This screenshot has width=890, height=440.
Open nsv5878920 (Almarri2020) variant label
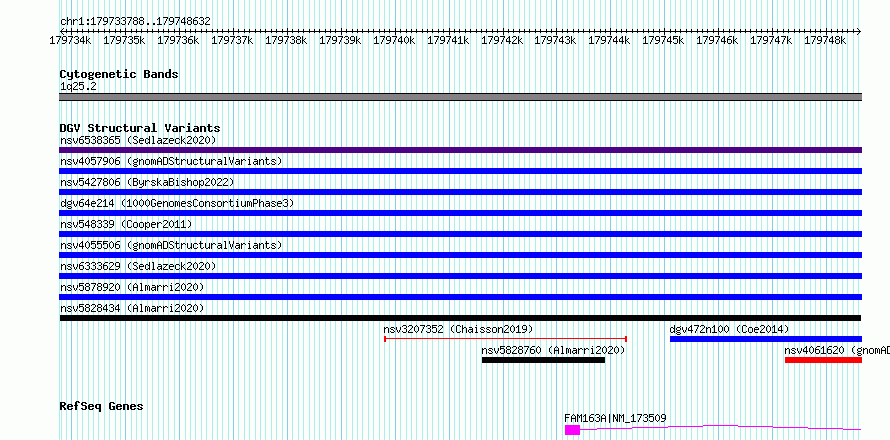(132, 287)
